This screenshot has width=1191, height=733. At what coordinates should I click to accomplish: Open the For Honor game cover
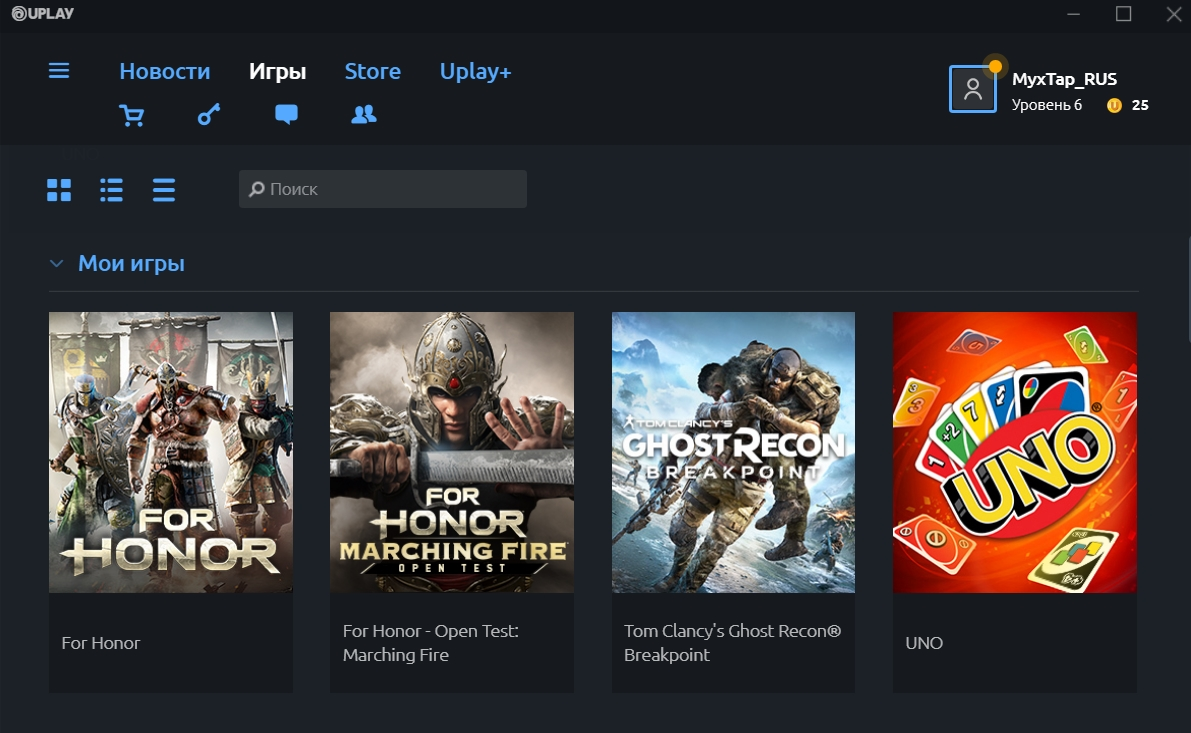point(171,452)
